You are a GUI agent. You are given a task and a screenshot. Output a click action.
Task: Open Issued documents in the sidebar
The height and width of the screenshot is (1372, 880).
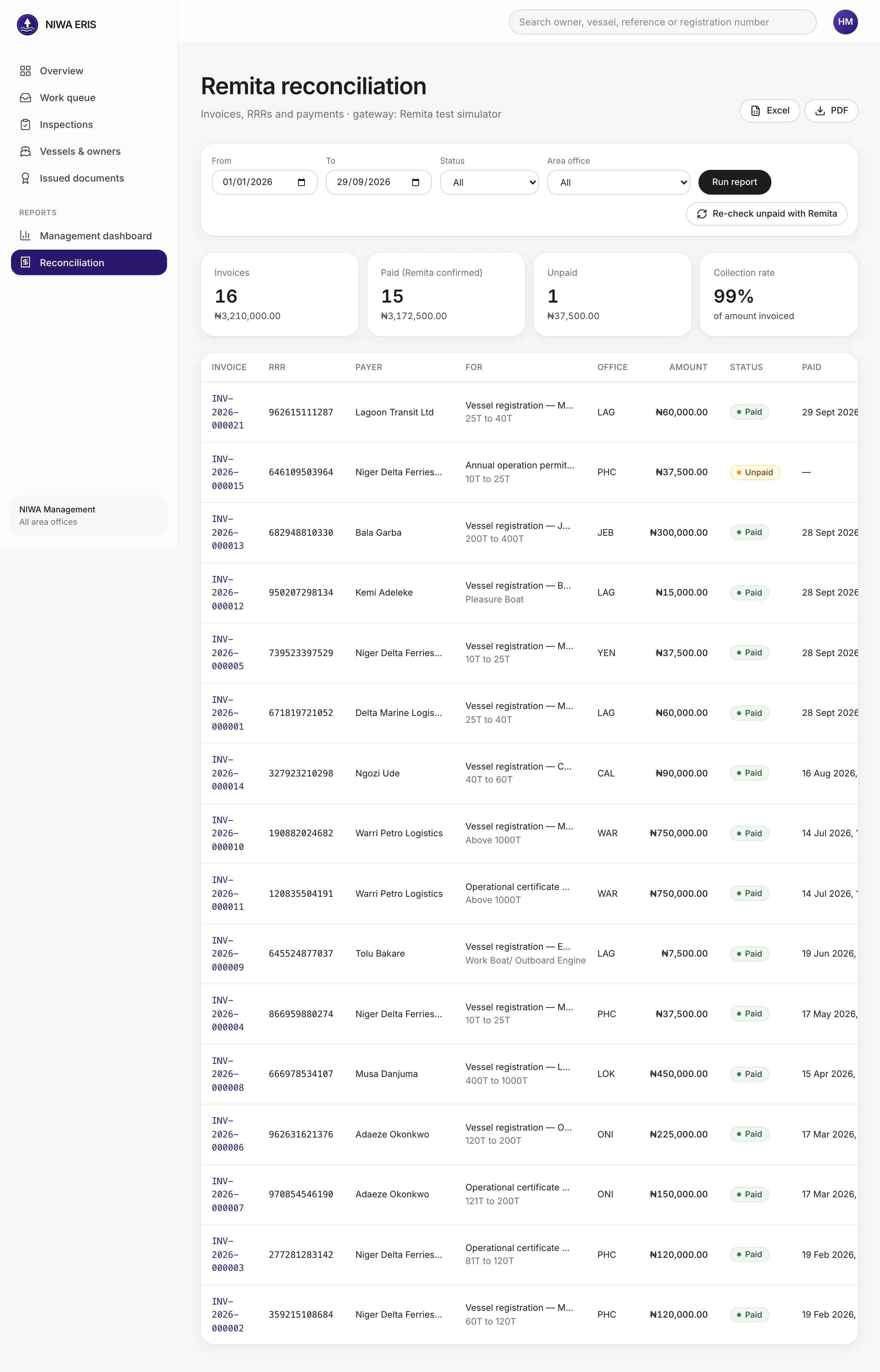click(89, 178)
